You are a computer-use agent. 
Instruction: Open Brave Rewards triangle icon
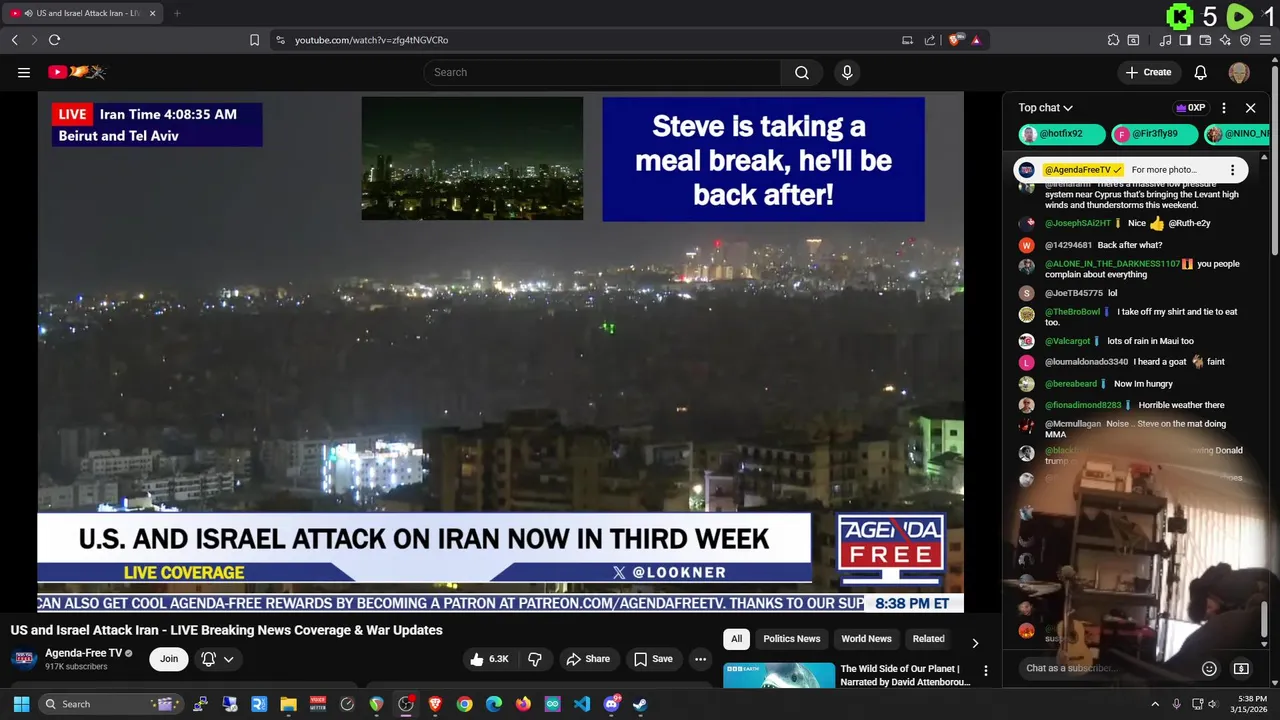(976, 40)
